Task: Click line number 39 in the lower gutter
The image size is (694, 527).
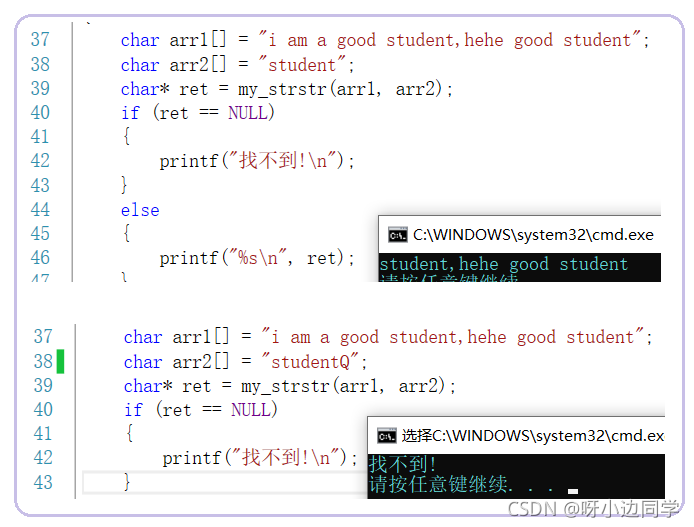Action: [43, 385]
